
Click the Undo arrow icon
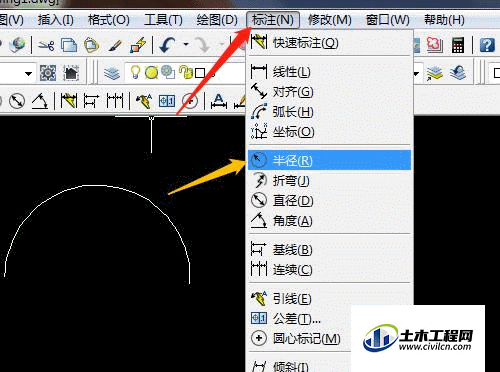click(168, 45)
